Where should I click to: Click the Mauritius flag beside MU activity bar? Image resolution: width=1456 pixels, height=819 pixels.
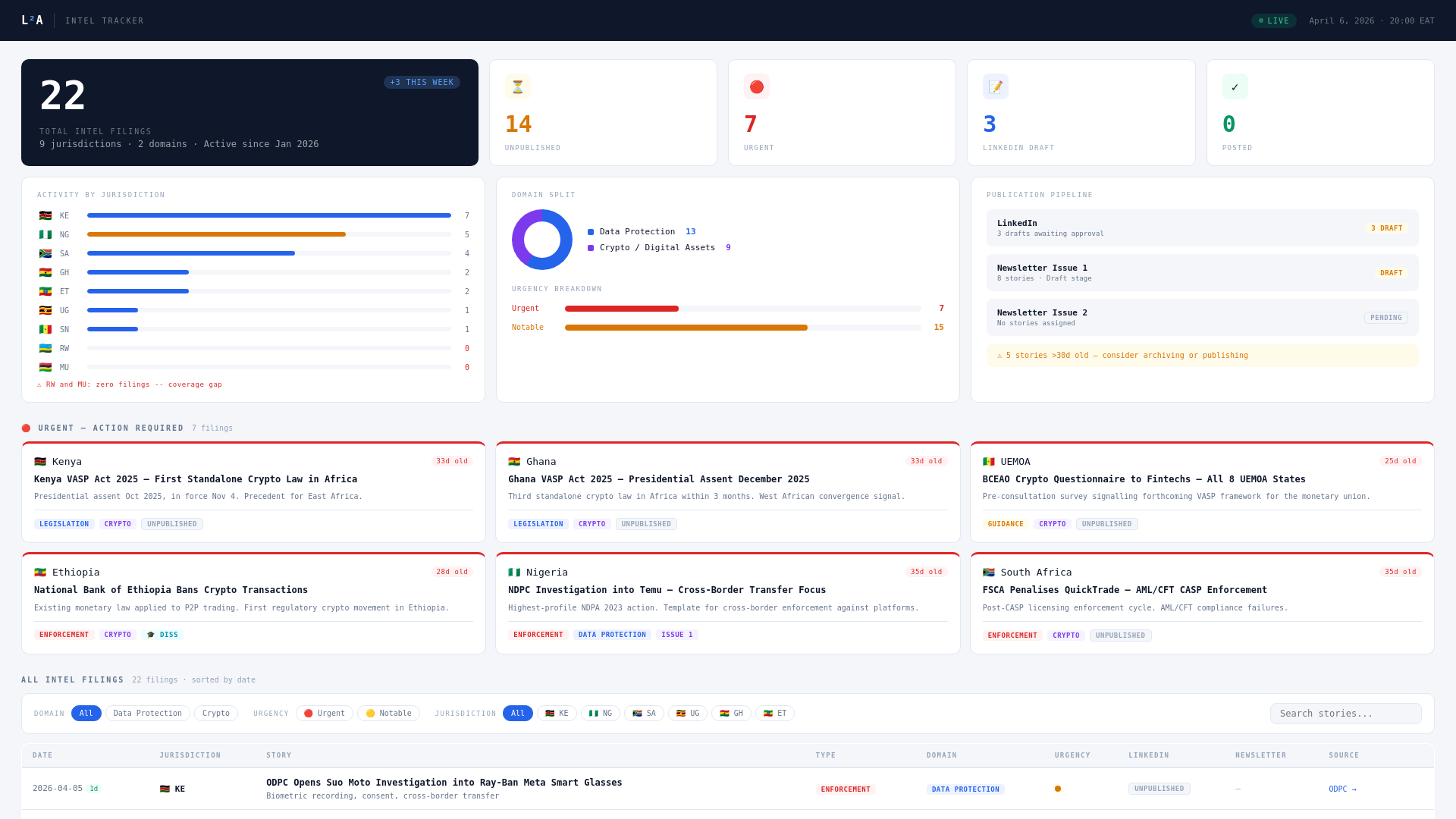coord(45,367)
